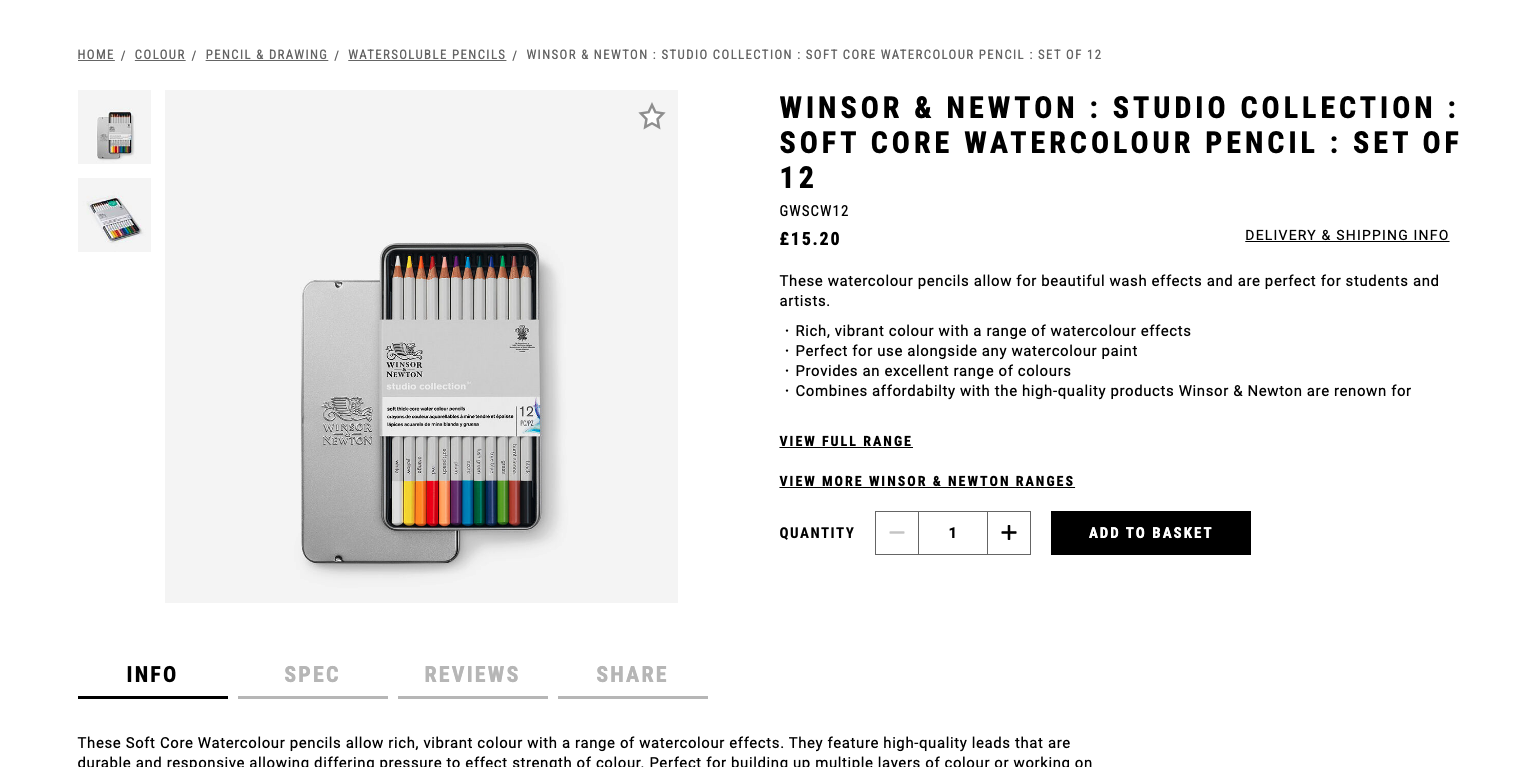Decrease quantity with minus button
The height and width of the screenshot is (767, 1537).
tap(897, 533)
